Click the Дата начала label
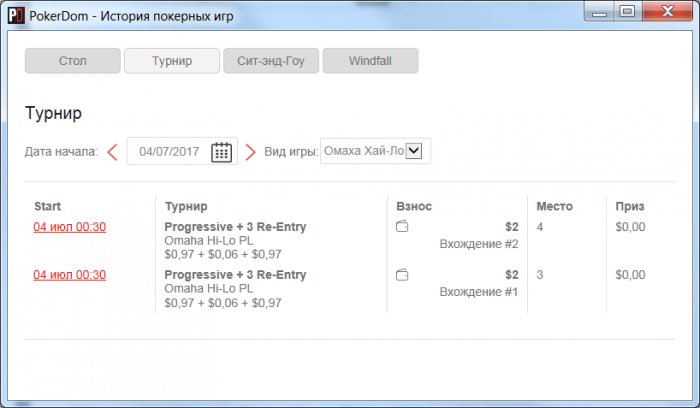The image size is (700, 408). [61, 152]
